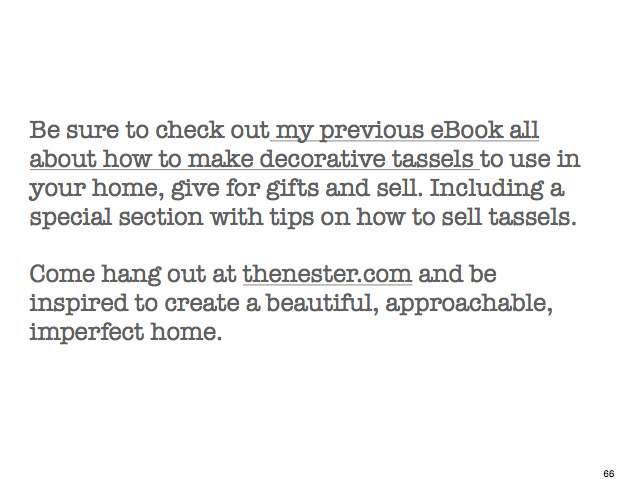Click the words "Come hang out at"

pos(133,274)
